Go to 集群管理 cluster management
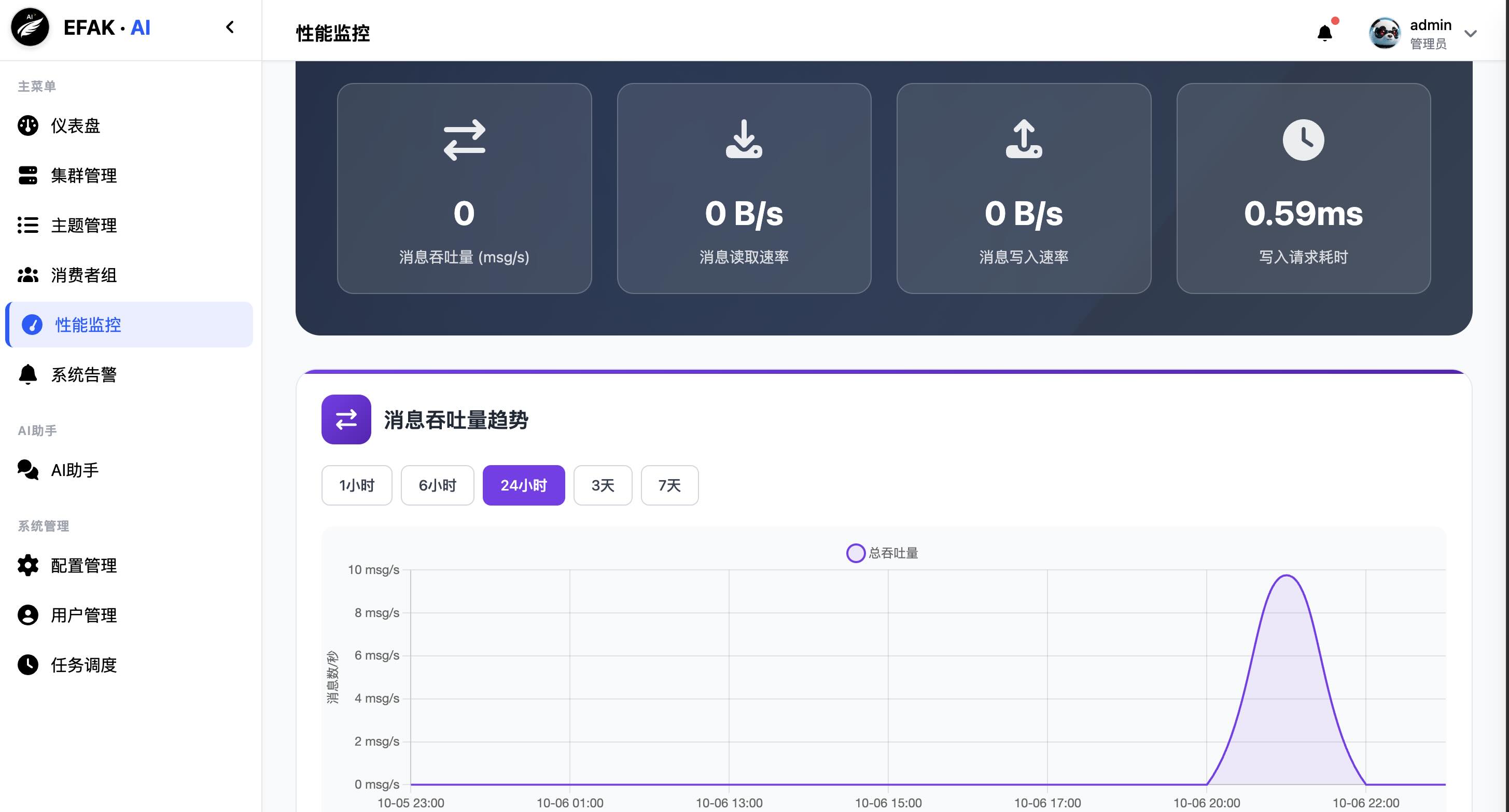 [x=83, y=175]
